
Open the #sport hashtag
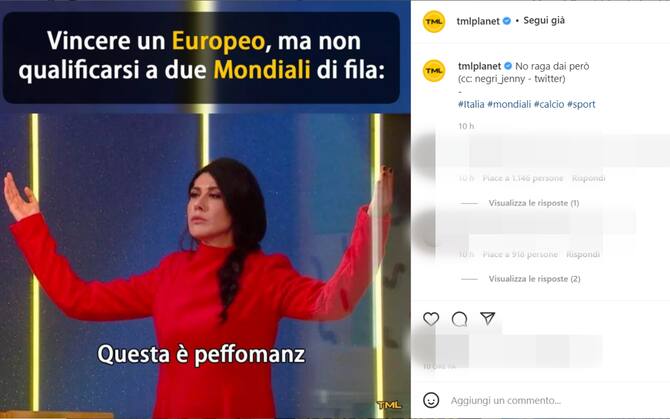pyautogui.click(x=581, y=104)
